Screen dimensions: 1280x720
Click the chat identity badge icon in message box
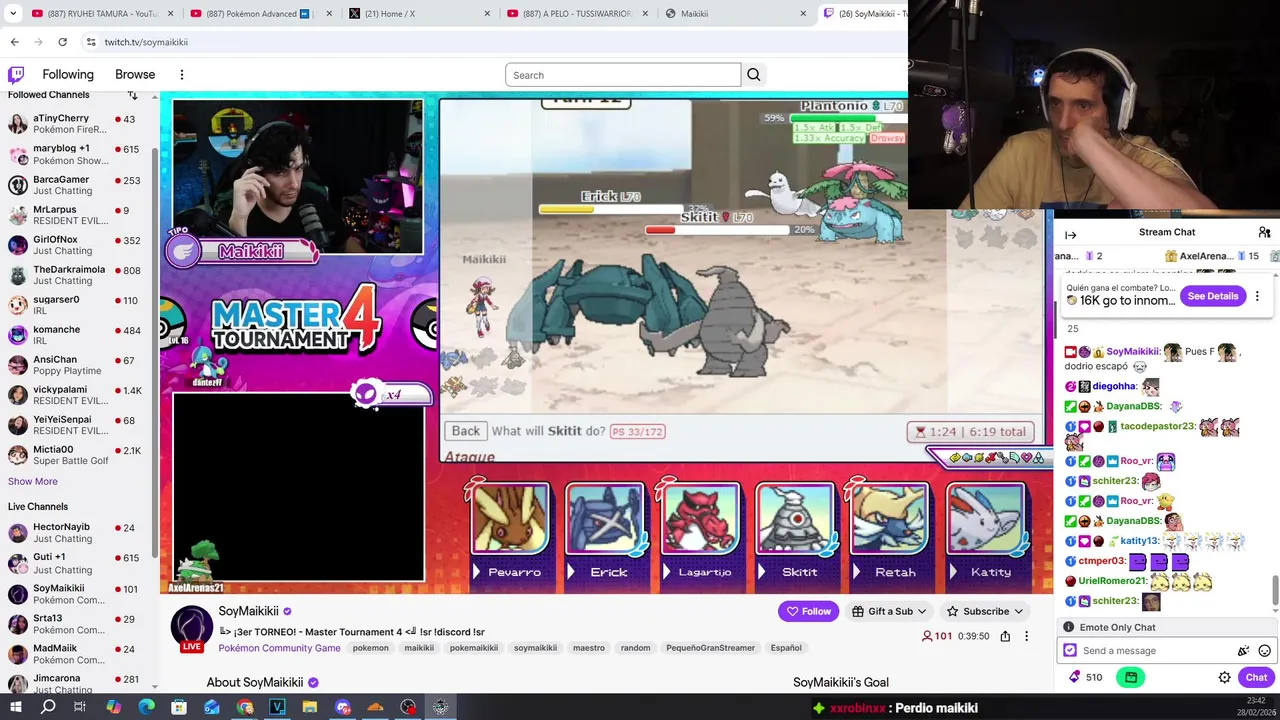pos(1070,651)
